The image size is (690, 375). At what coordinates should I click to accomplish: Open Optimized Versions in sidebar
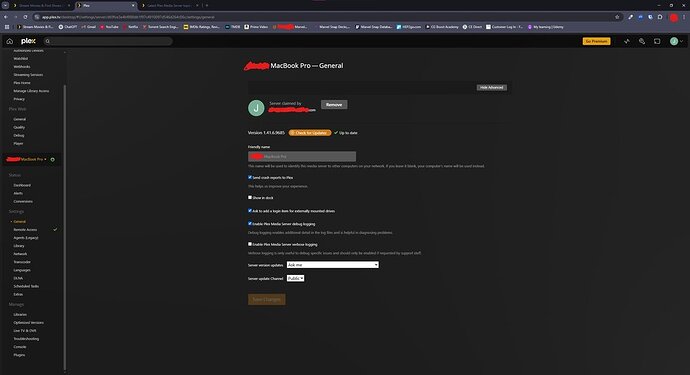[28, 323]
